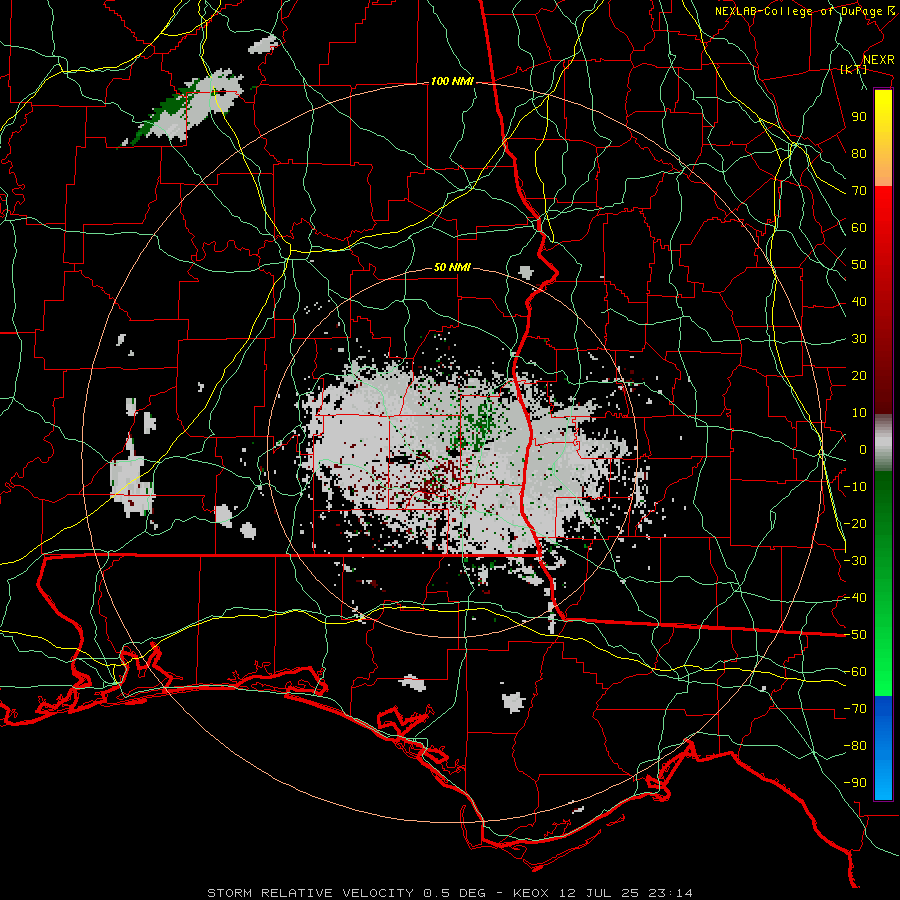900x900 pixels.
Task: Select the positive 40 knot scale label
Action: [859, 302]
